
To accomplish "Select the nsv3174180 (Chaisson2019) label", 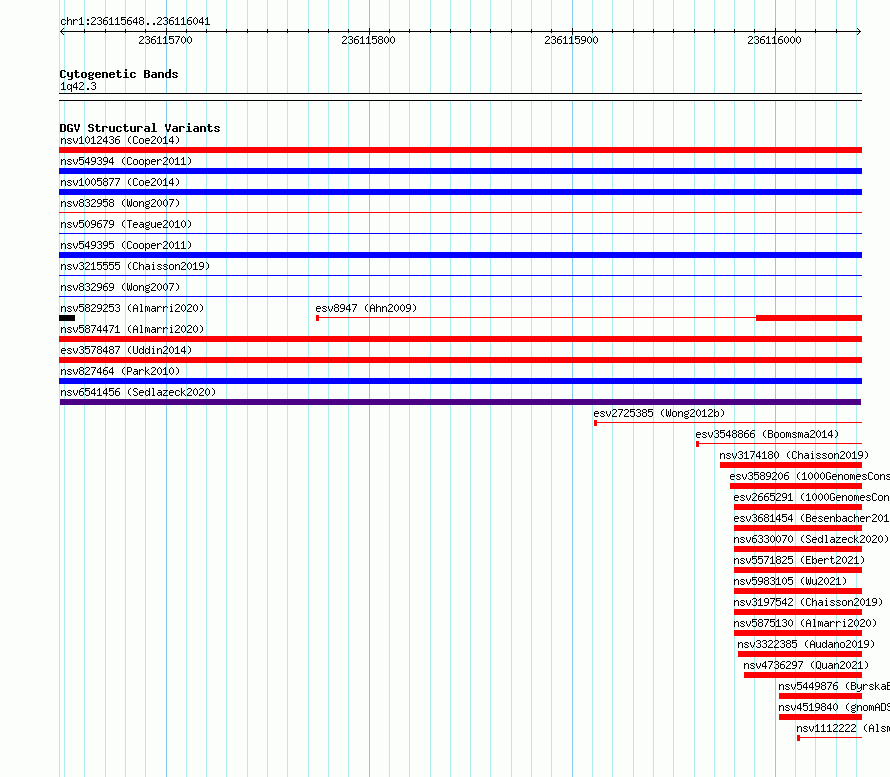I will point(794,455).
